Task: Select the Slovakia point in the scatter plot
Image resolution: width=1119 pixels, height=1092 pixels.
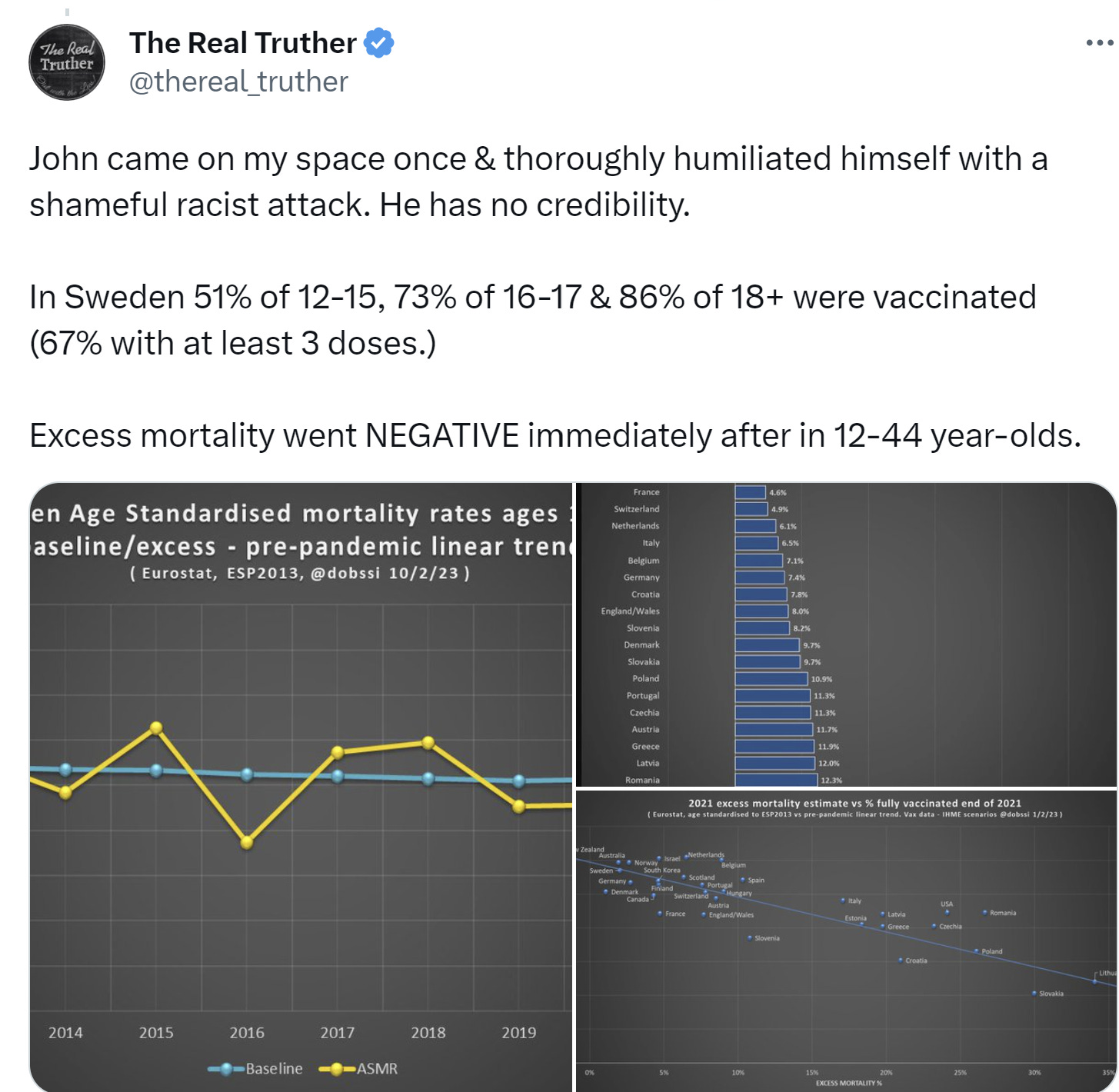Action: click(1034, 994)
